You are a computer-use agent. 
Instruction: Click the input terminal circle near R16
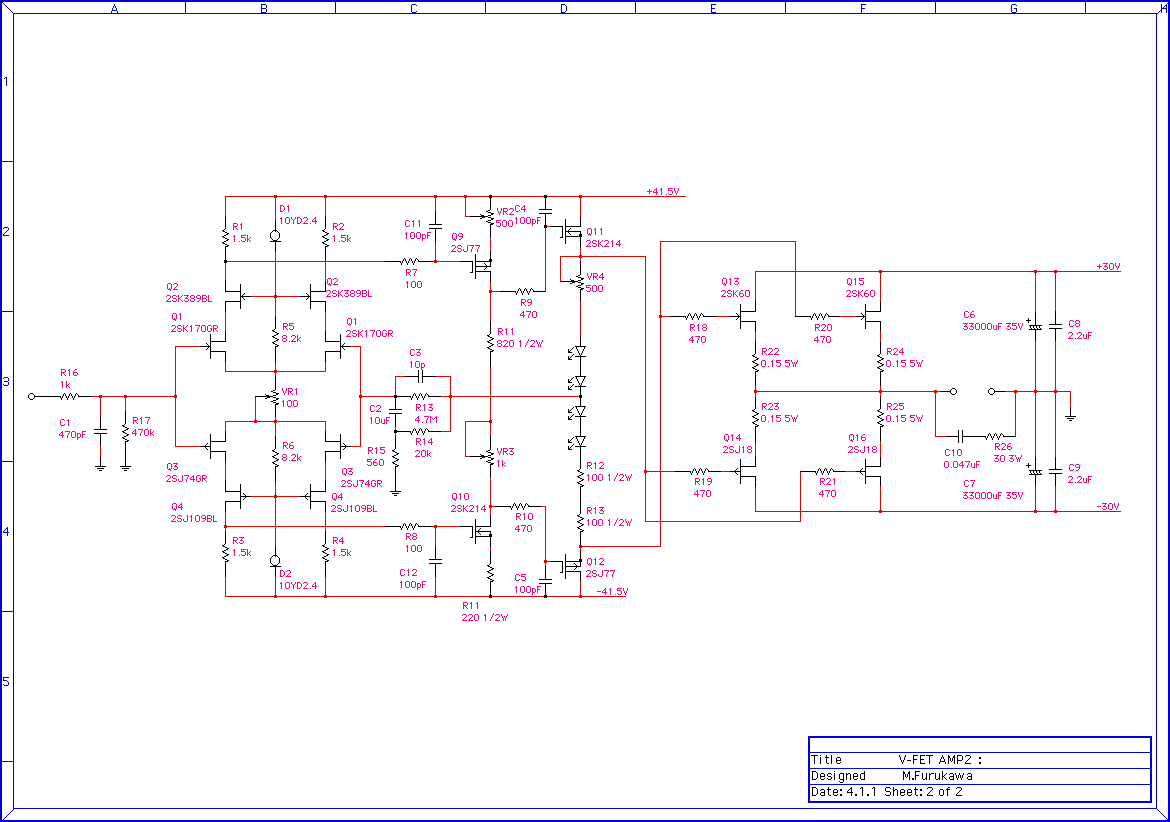pos(32,396)
